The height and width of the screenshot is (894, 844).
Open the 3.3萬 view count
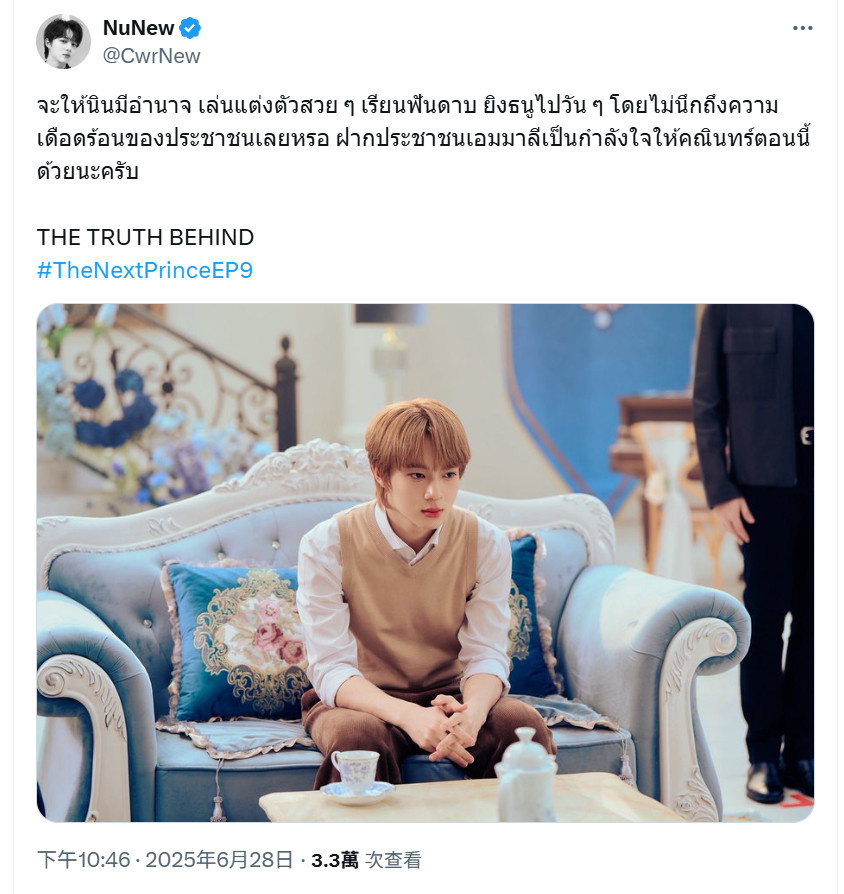(x=335, y=860)
